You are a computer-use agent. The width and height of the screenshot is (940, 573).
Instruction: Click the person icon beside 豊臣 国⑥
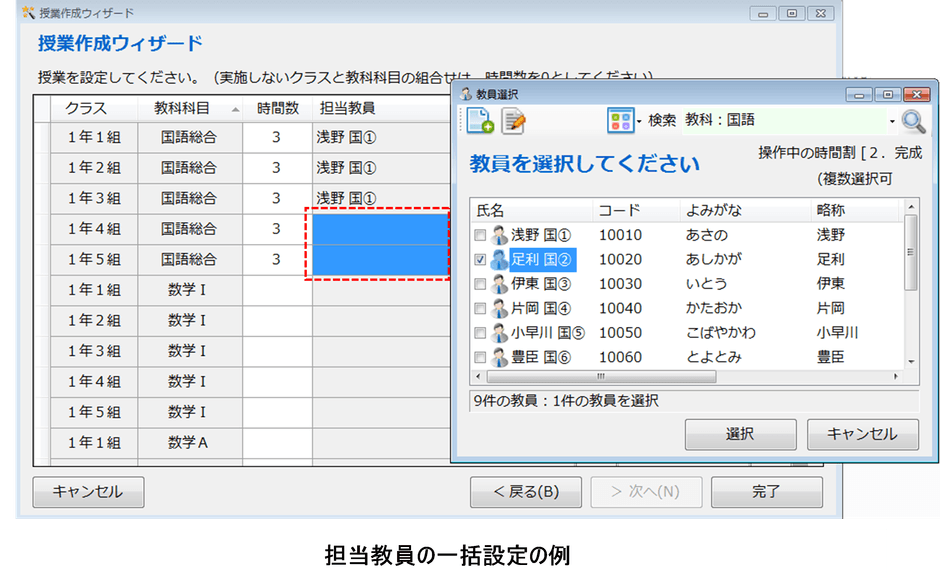pyautogui.click(x=499, y=357)
